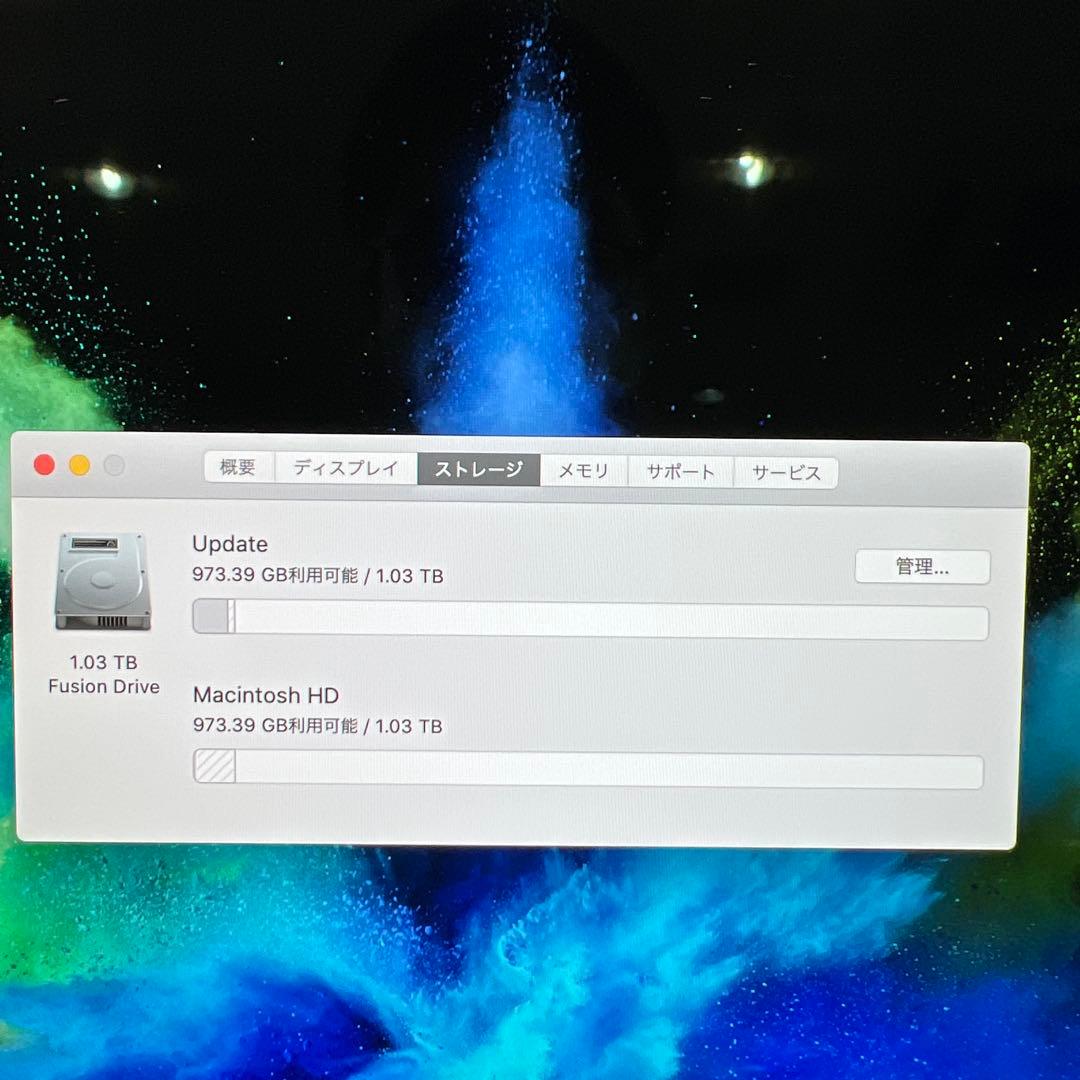This screenshot has height=1080, width=1080.
Task: Click the used space segment of Update bar
Action: tap(212, 617)
